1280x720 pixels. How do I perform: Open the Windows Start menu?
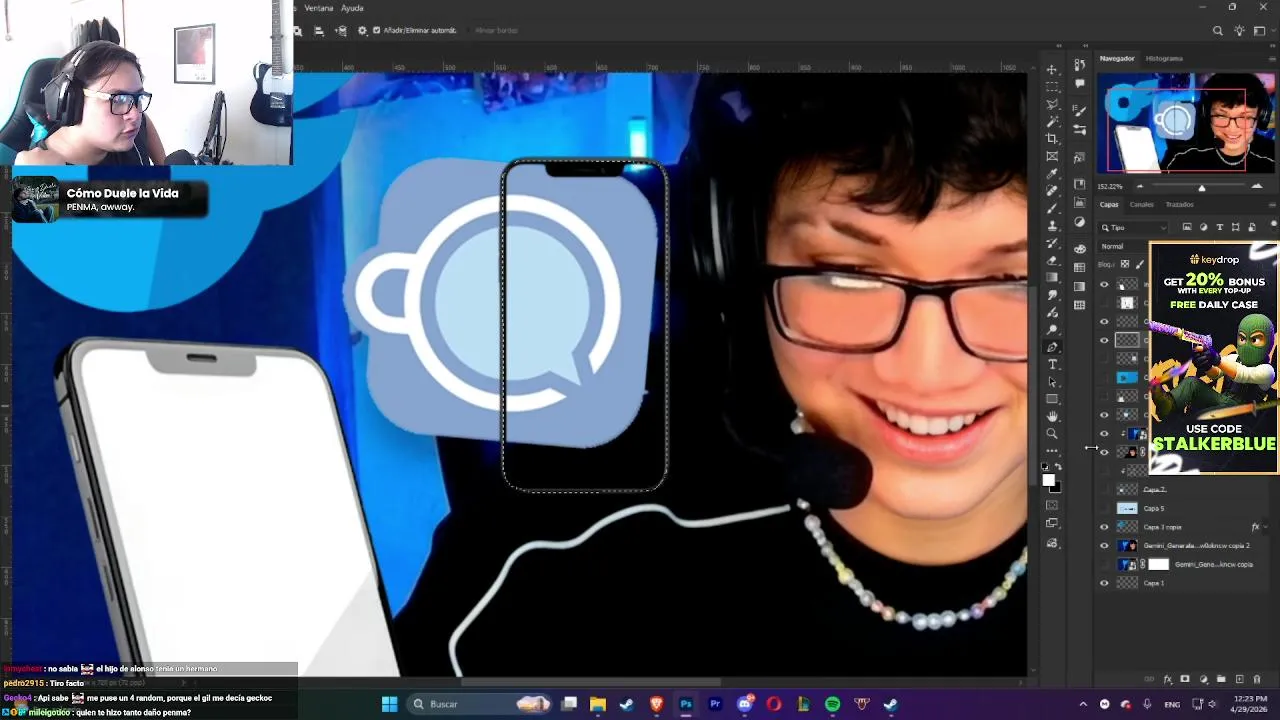point(389,704)
